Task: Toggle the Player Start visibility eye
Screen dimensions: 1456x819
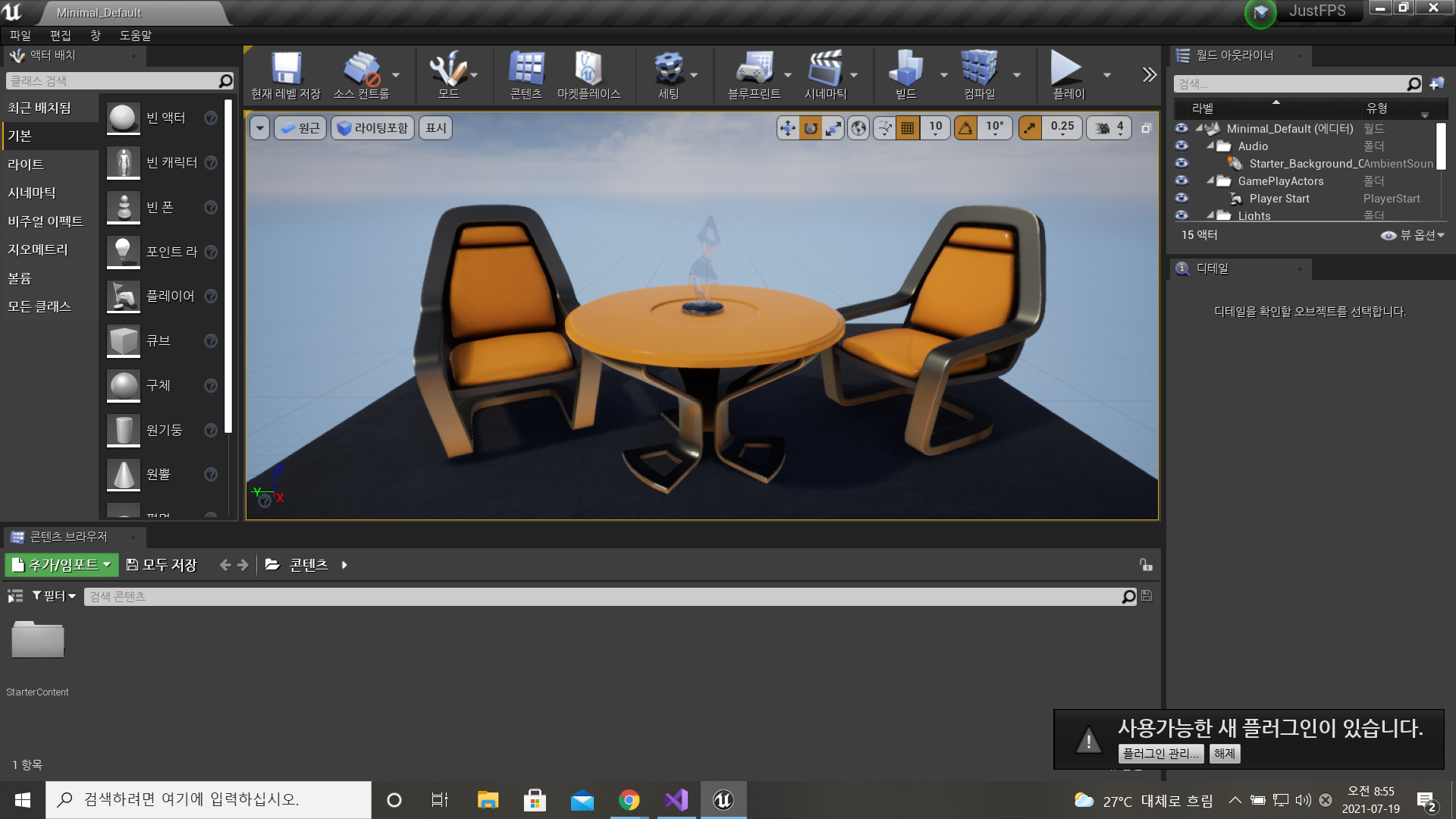Action: click(x=1181, y=199)
